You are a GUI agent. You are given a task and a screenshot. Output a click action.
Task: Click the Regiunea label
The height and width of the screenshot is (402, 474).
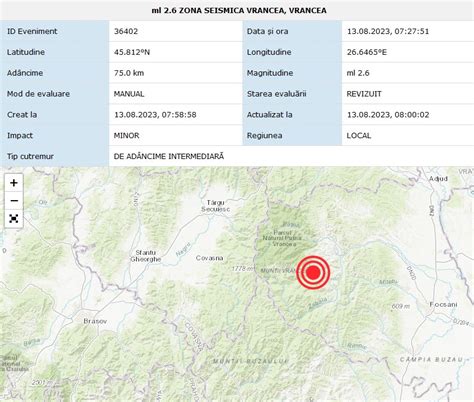[265, 136]
